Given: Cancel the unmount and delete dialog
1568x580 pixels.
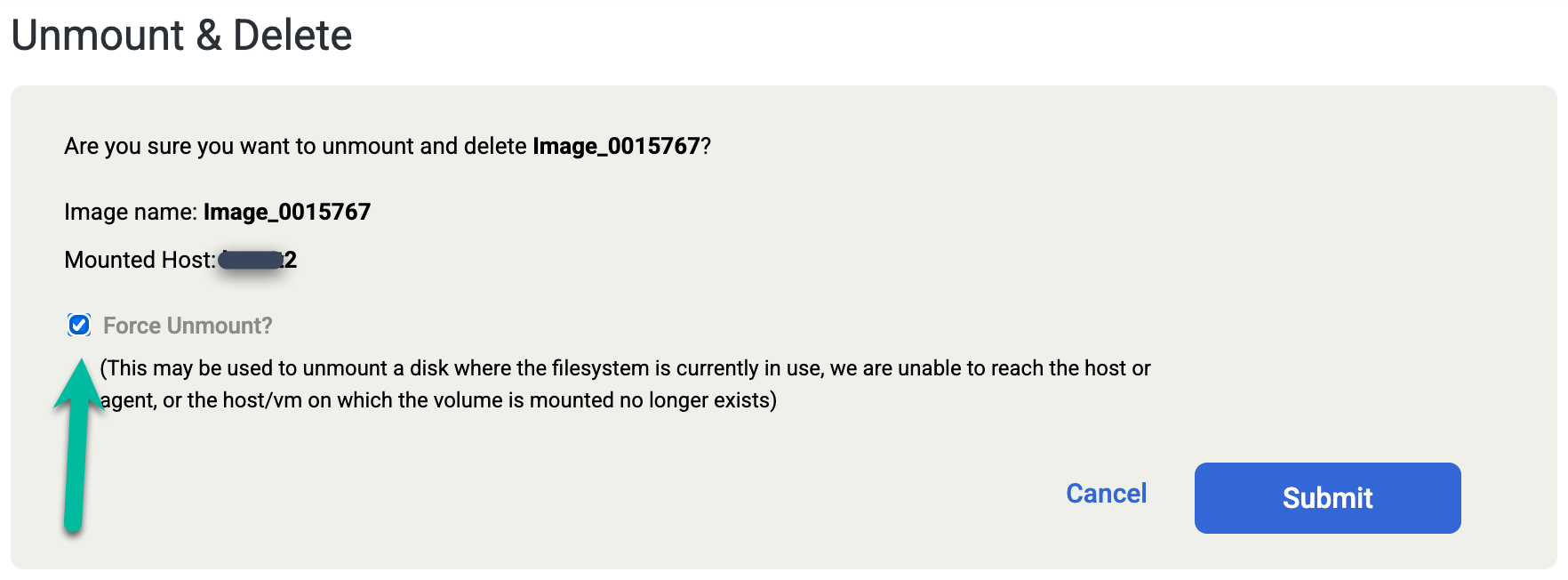Looking at the screenshot, I should click(x=1106, y=494).
